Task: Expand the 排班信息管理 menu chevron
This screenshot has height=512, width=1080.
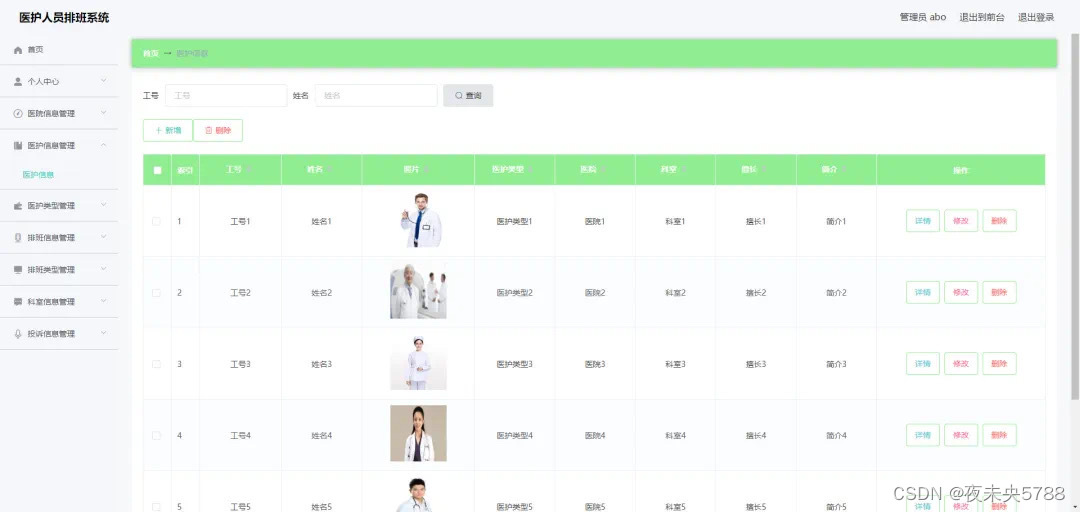Action: [x=103, y=237]
